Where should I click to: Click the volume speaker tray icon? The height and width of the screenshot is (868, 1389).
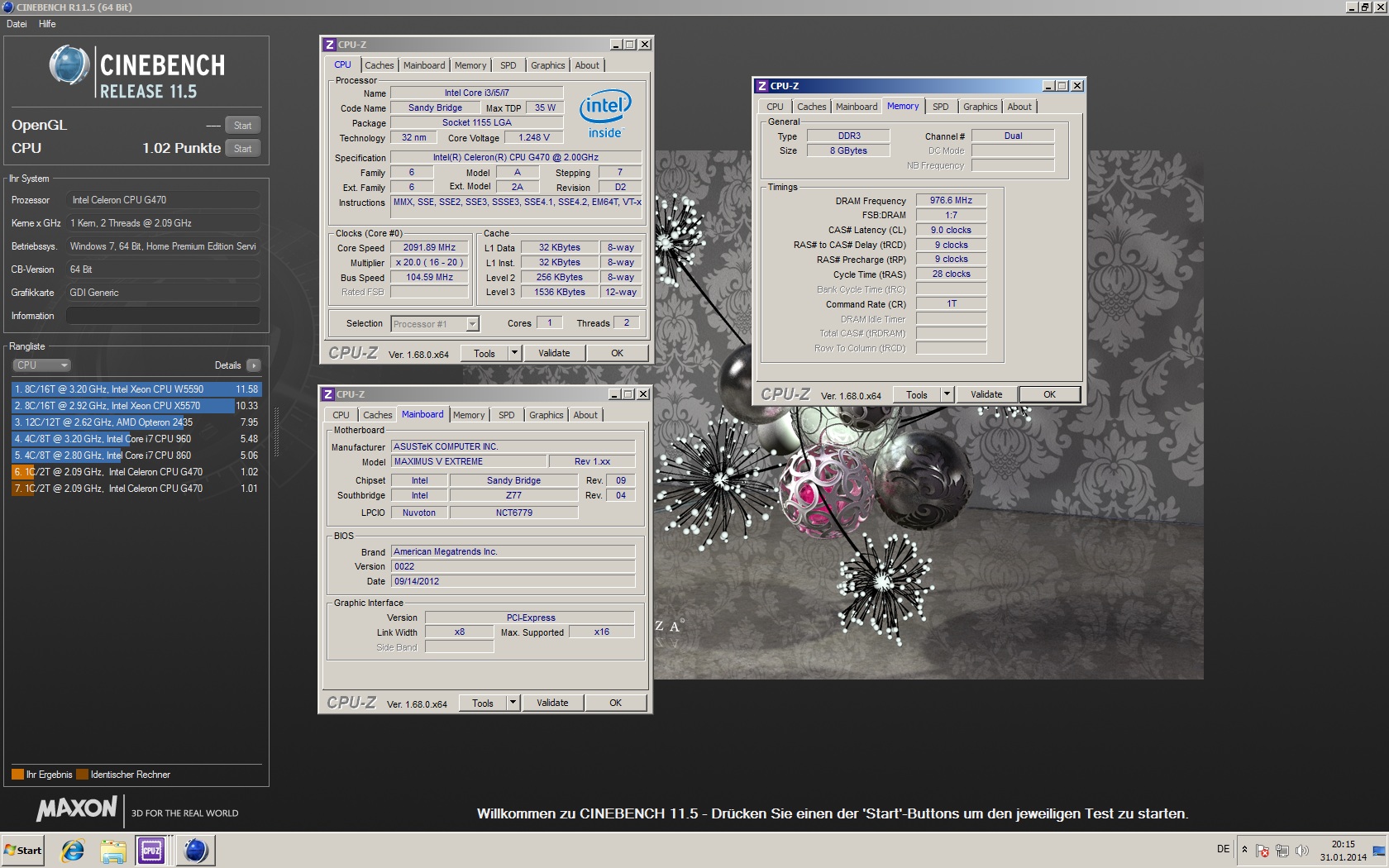click(x=1302, y=851)
